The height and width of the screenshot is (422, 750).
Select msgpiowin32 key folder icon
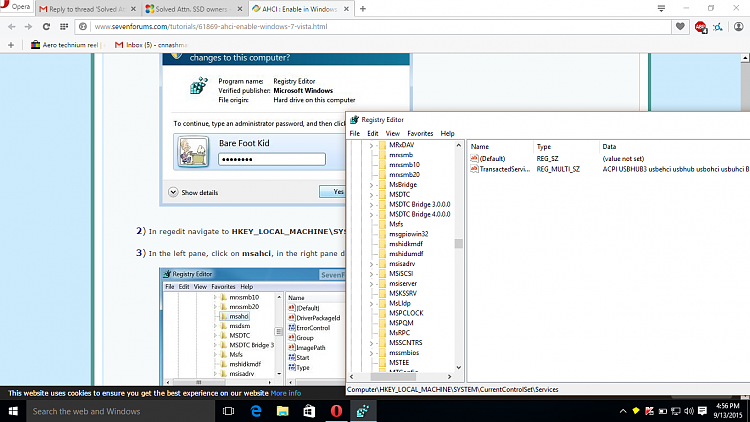[382, 234]
